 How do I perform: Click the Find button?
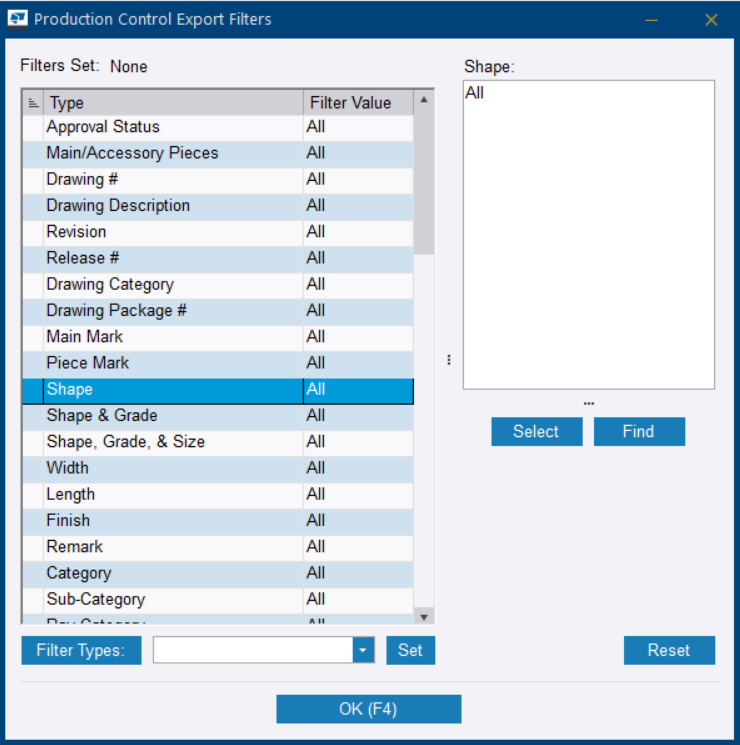coord(639,431)
